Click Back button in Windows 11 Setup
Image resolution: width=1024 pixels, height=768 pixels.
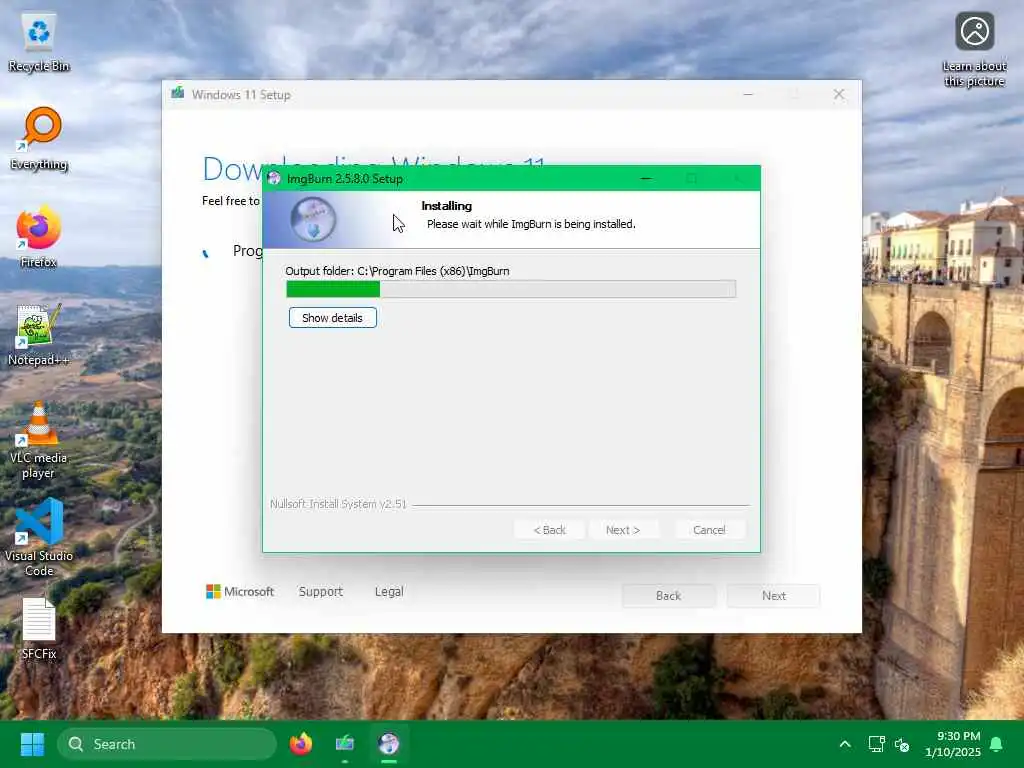(x=668, y=596)
